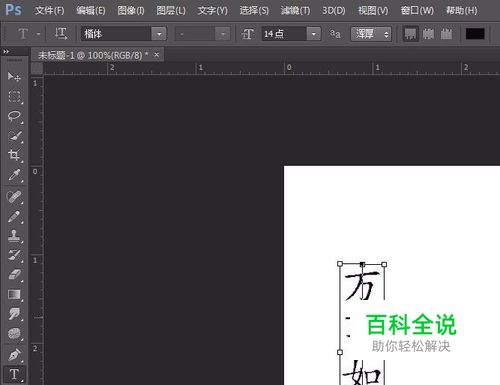
Task: Open the 图像(I) menu
Action: [x=131, y=11]
